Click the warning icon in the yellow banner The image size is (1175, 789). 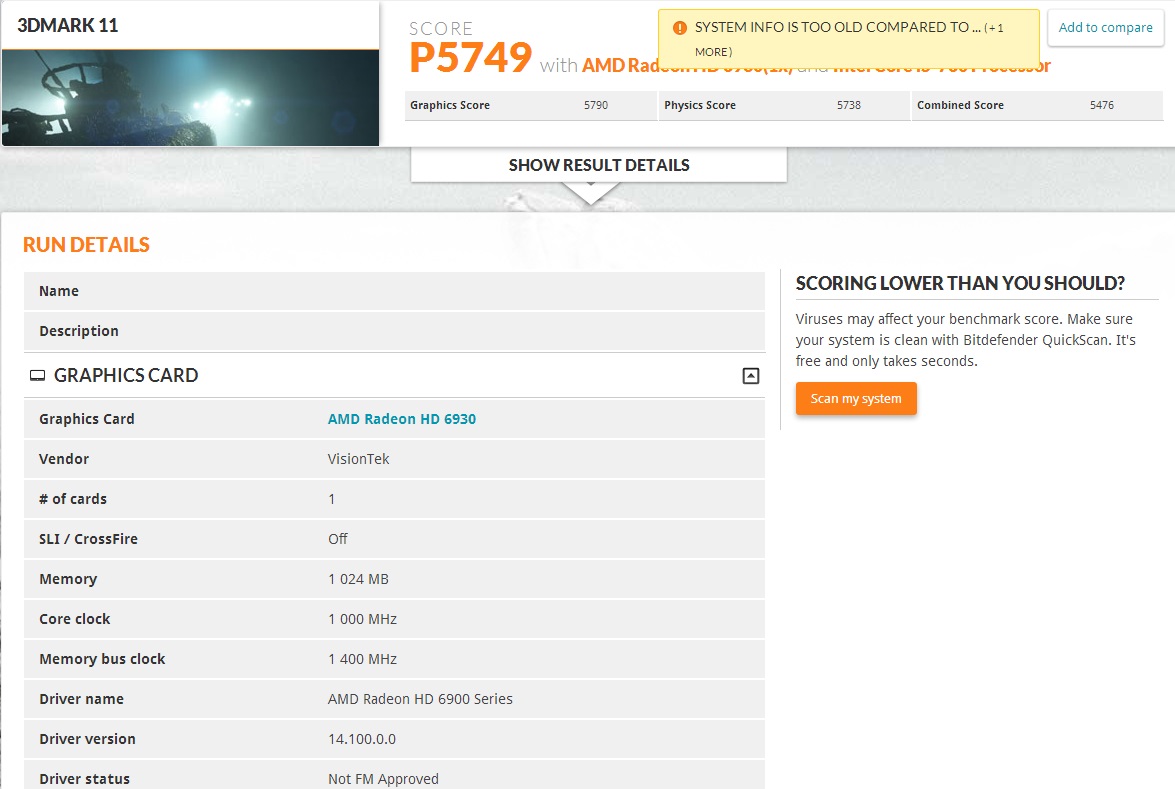(680, 28)
